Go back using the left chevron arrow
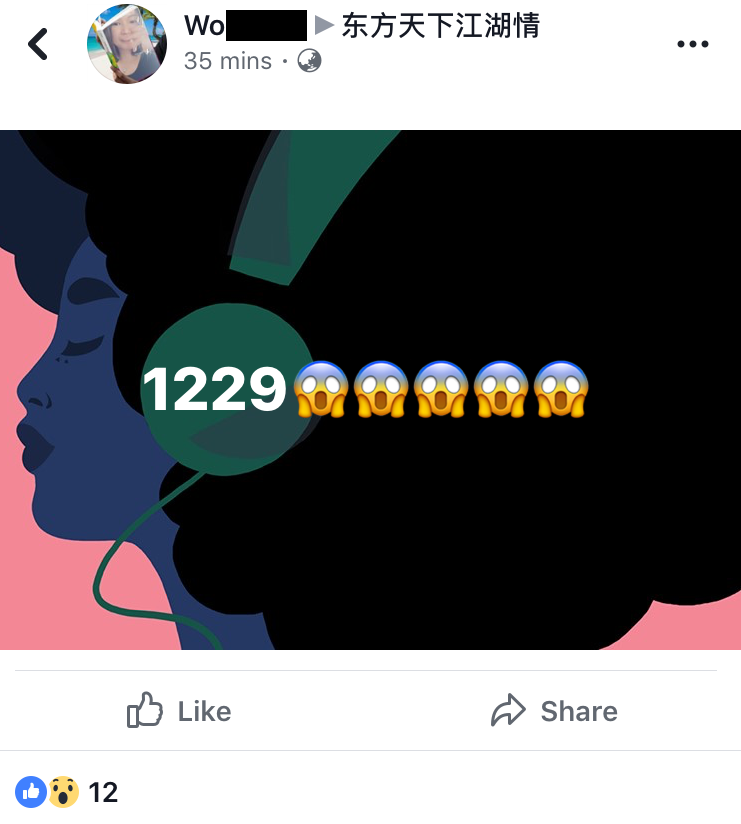741x824 pixels. [x=38, y=44]
